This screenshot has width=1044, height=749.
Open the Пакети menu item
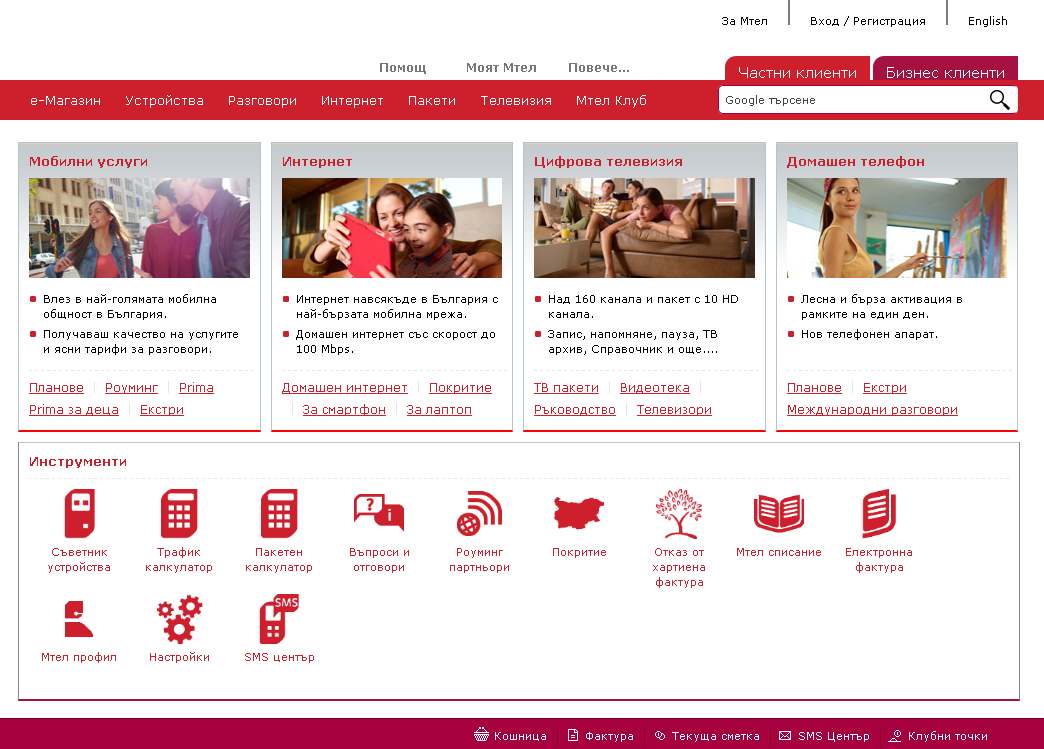(432, 101)
